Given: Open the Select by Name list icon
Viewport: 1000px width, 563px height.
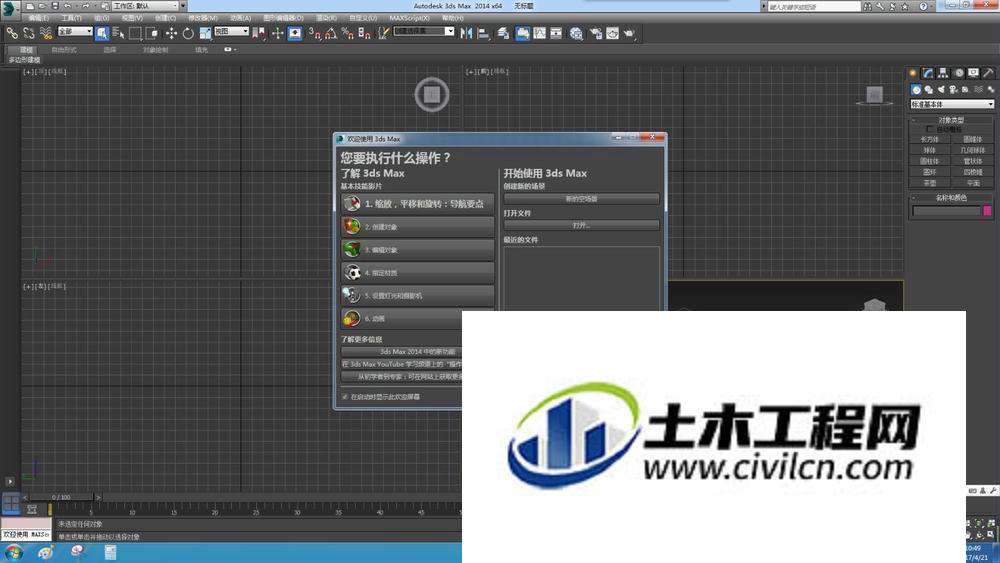Looking at the screenshot, I should [119, 33].
